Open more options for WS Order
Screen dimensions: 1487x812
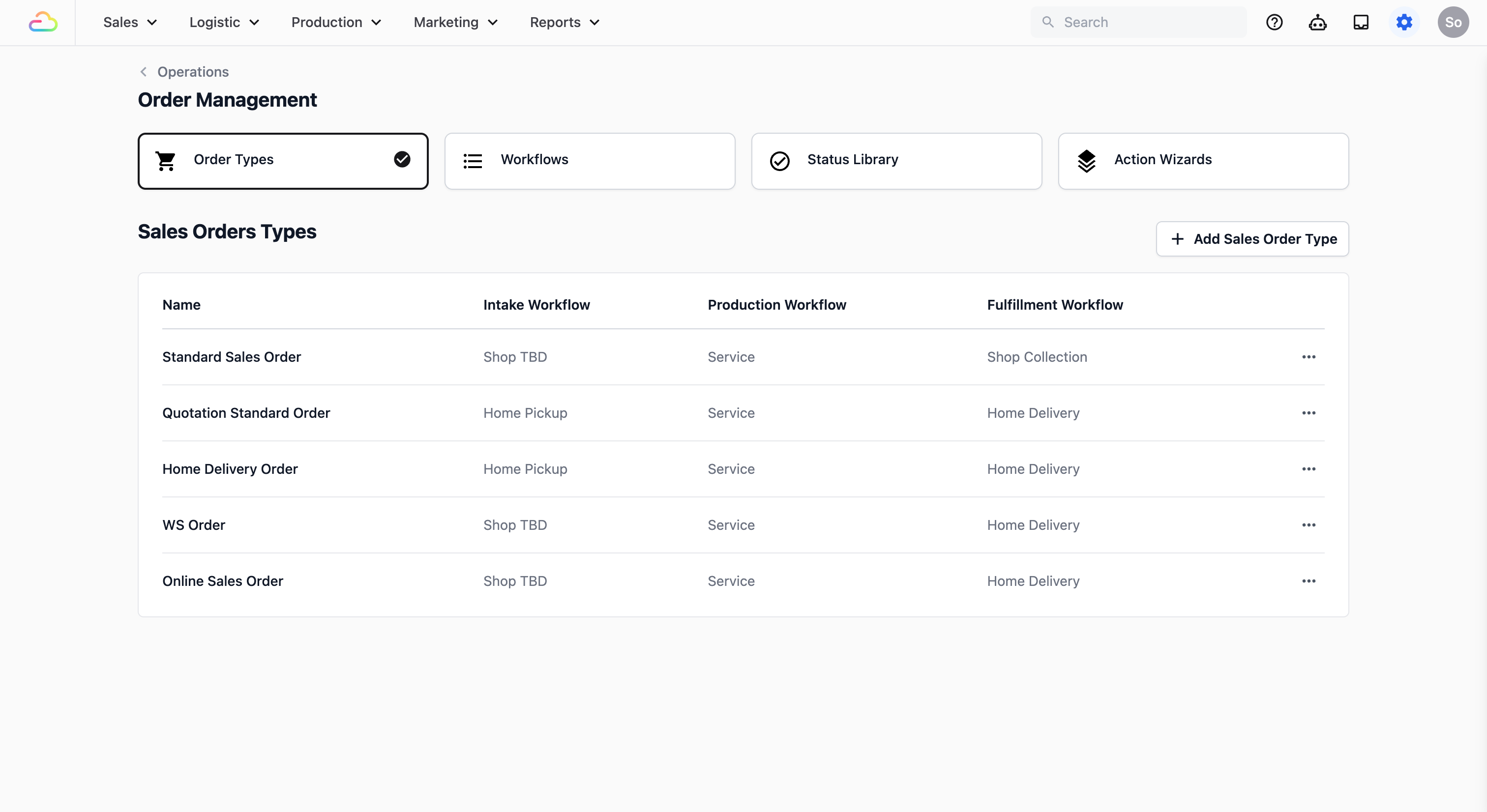click(x=1308, y=524)
